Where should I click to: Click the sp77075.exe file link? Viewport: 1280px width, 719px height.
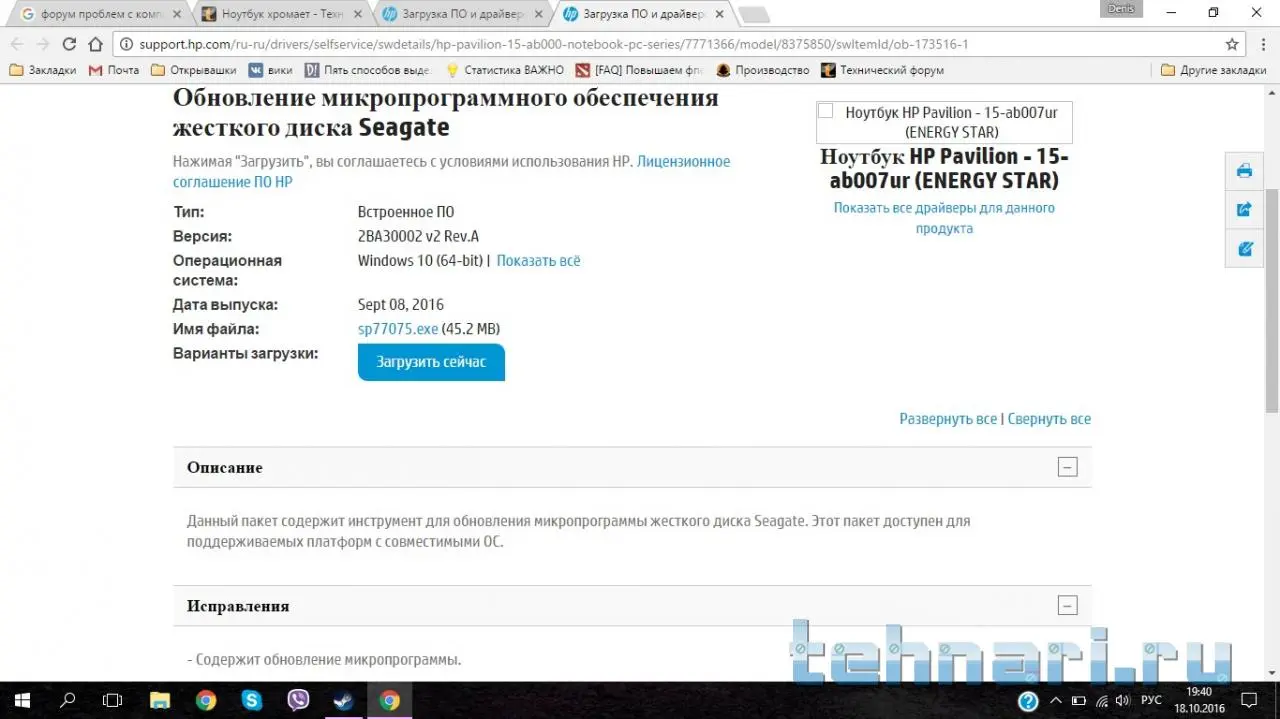click(x=398, y=329)
